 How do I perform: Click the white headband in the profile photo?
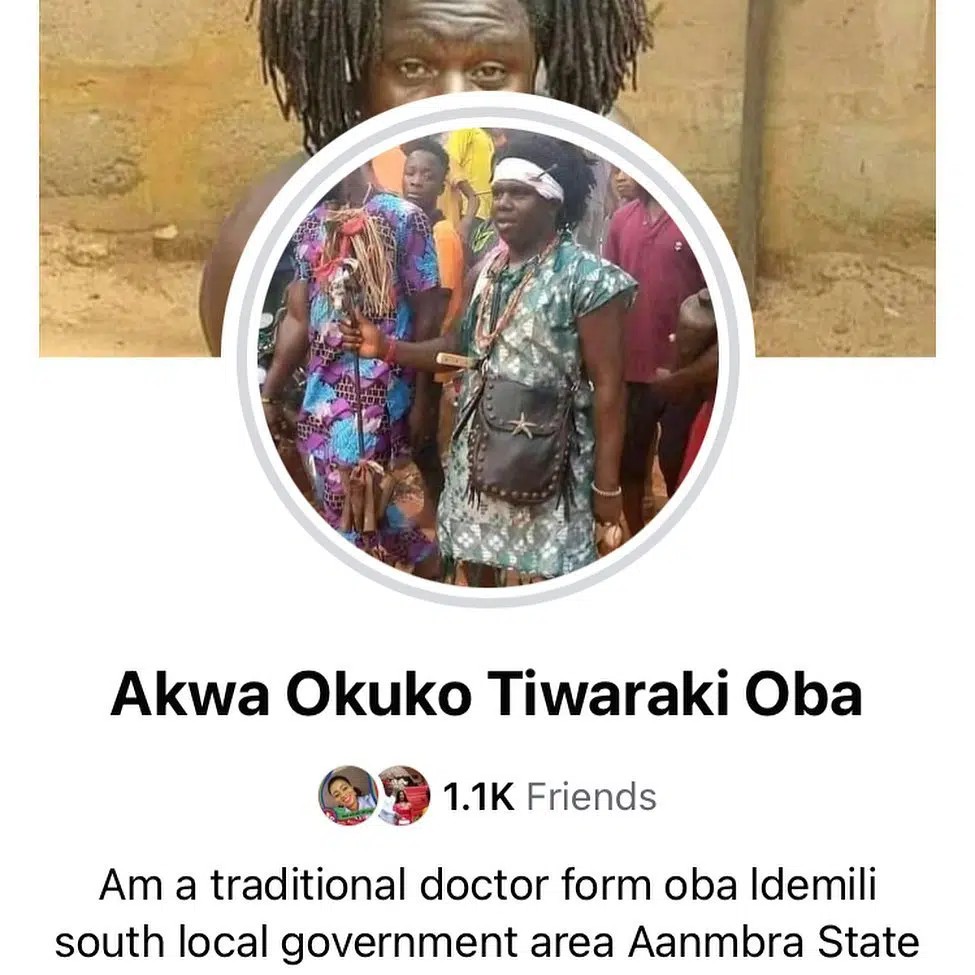click(x=529, y=177)
